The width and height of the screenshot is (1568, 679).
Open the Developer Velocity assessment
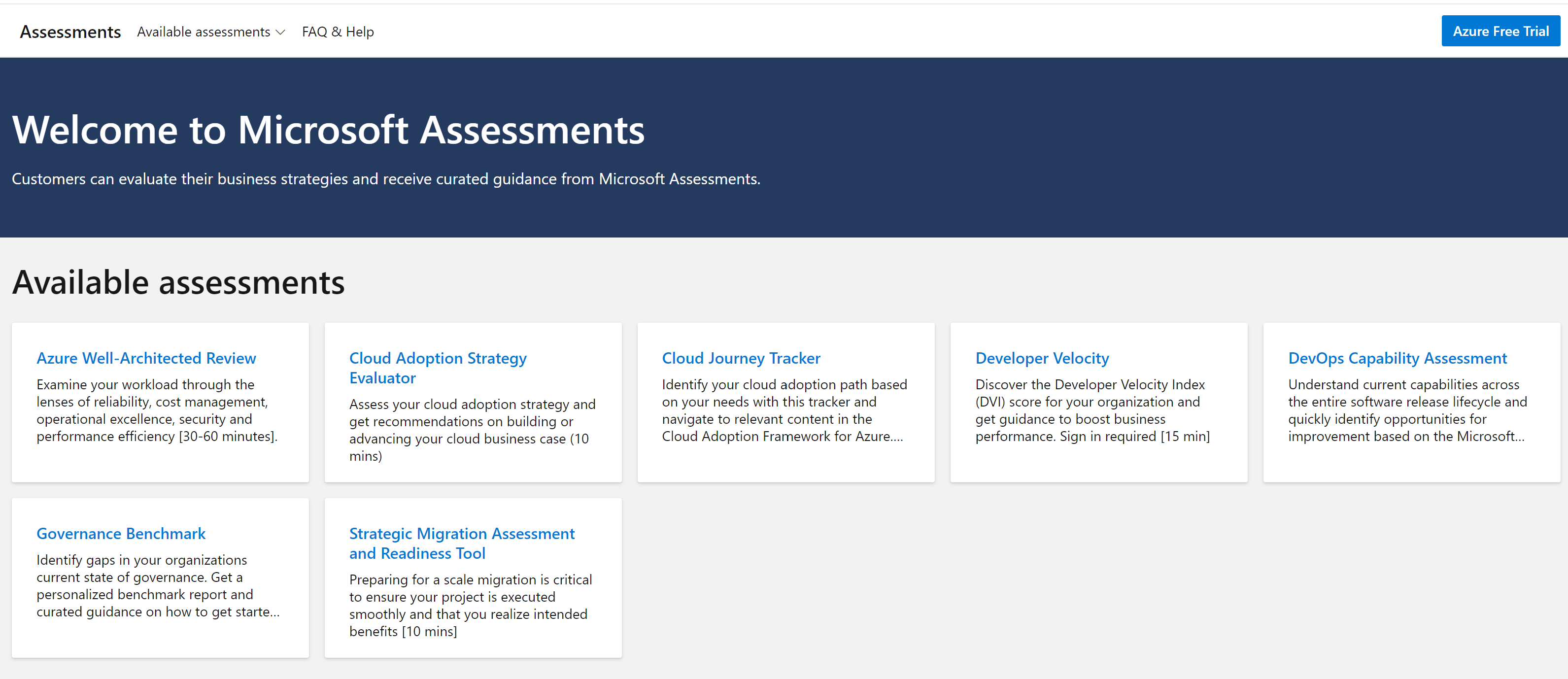pos(1042,358)
